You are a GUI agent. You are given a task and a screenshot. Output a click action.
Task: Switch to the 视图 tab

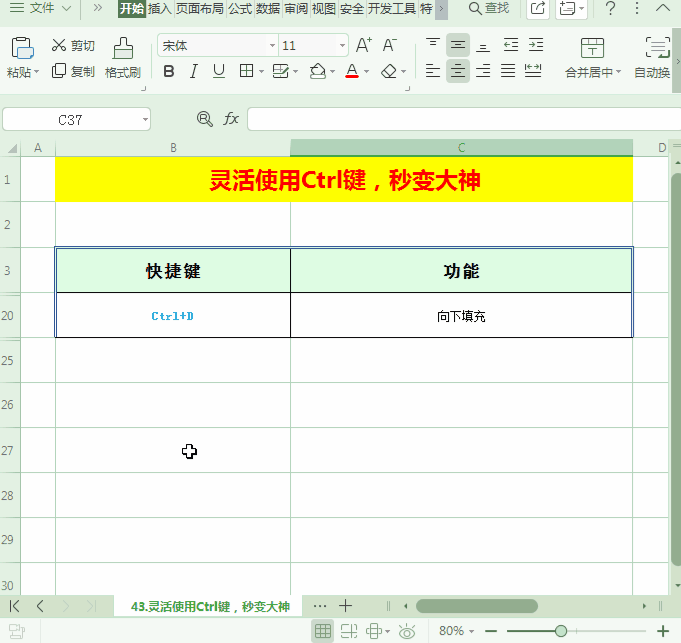324,8
